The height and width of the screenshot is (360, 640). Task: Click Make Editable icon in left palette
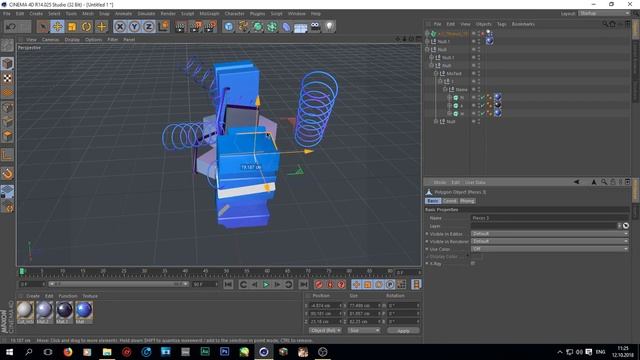coord(7,45)
